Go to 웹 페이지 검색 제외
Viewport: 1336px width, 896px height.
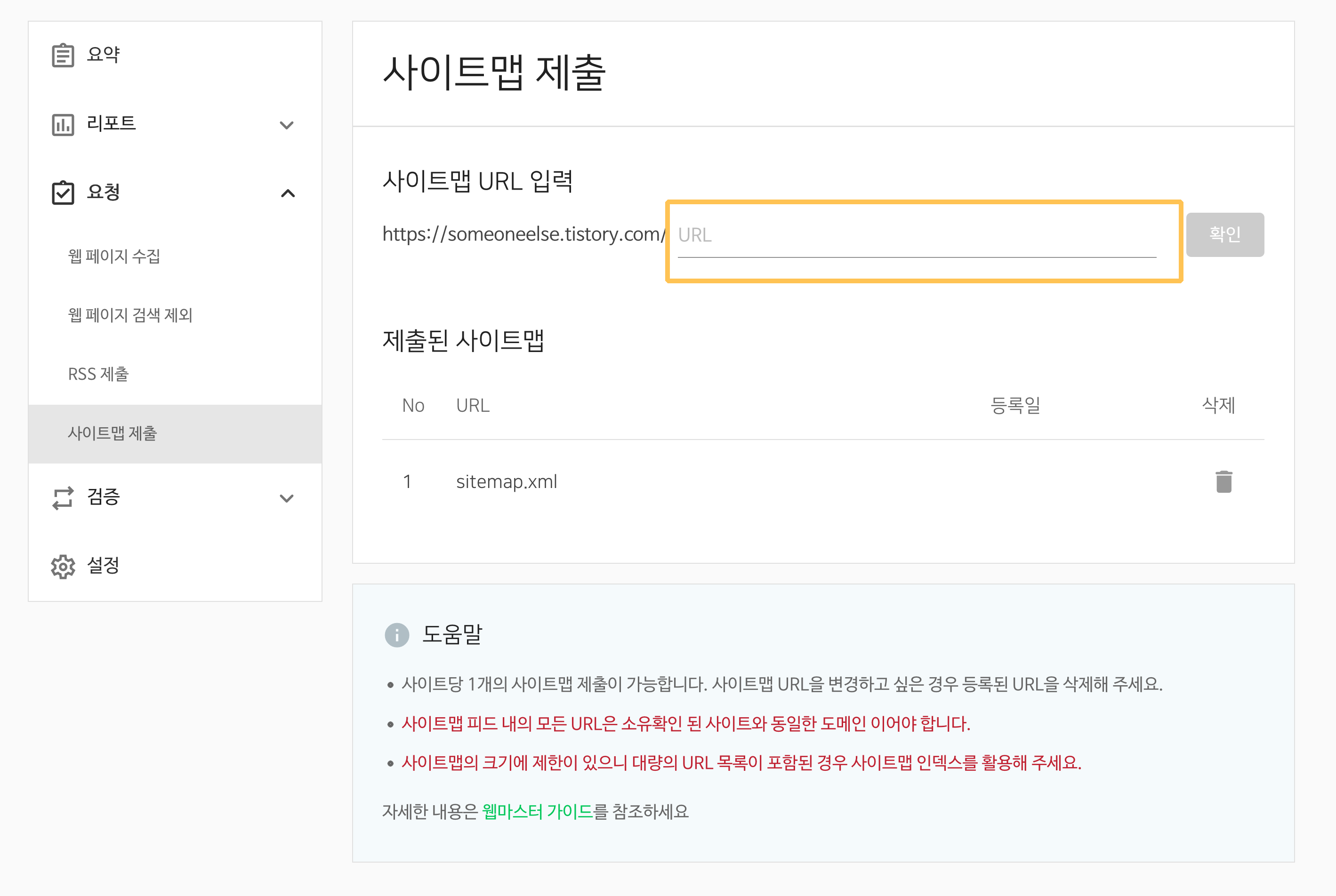point(130,315)
